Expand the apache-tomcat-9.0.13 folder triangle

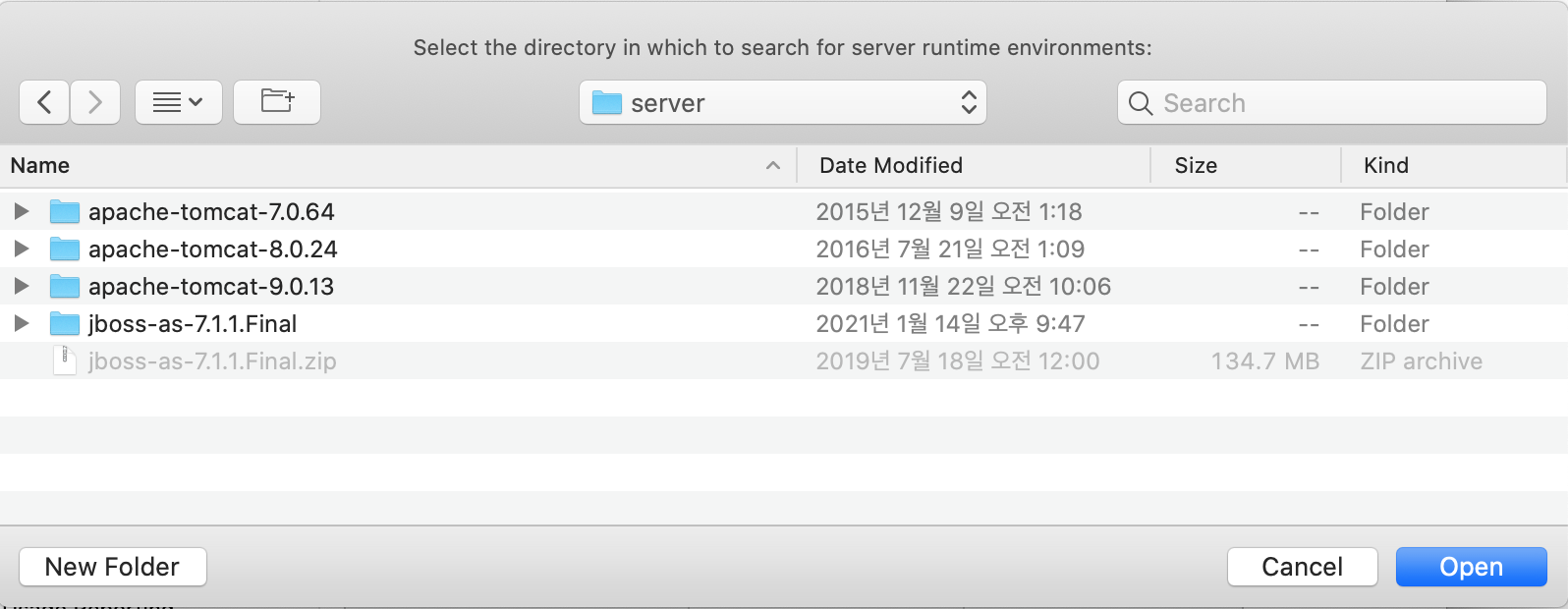pyautogui.click(x=22, y=286)
